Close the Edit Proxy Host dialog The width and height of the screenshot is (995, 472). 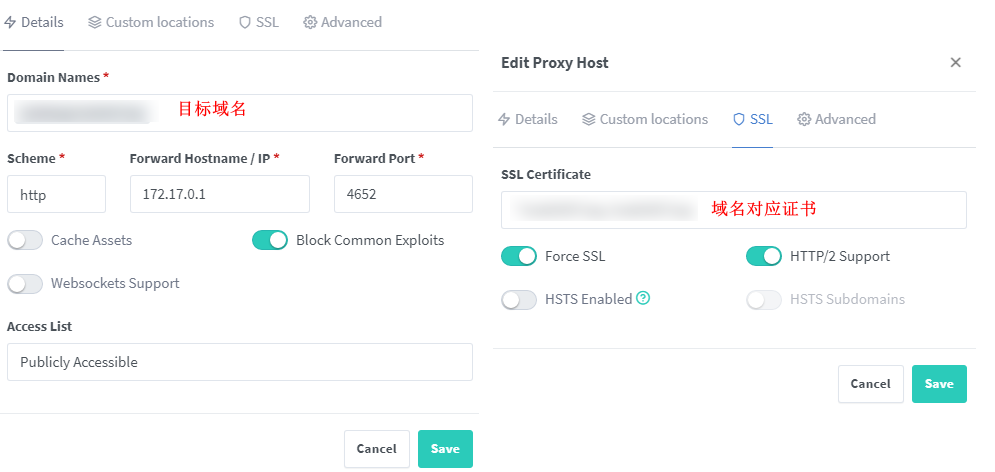click(x=955, y=63)
